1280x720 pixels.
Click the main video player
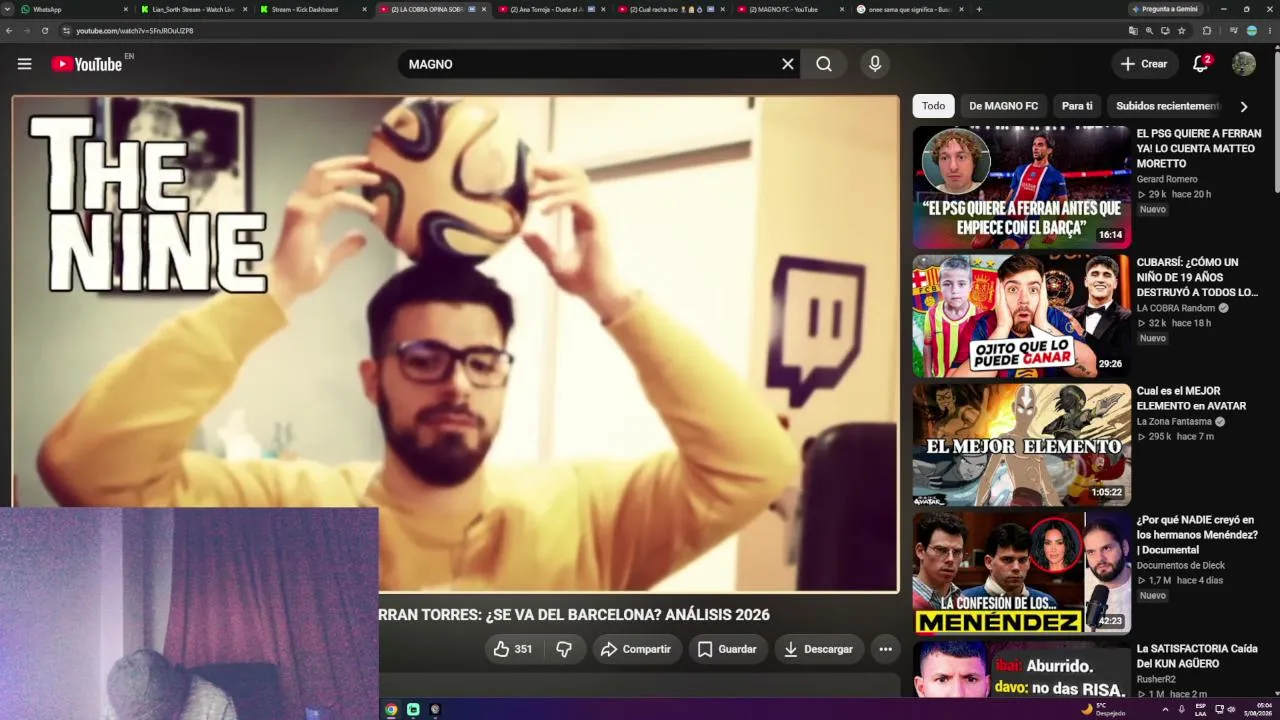click(x=455, y=344)
